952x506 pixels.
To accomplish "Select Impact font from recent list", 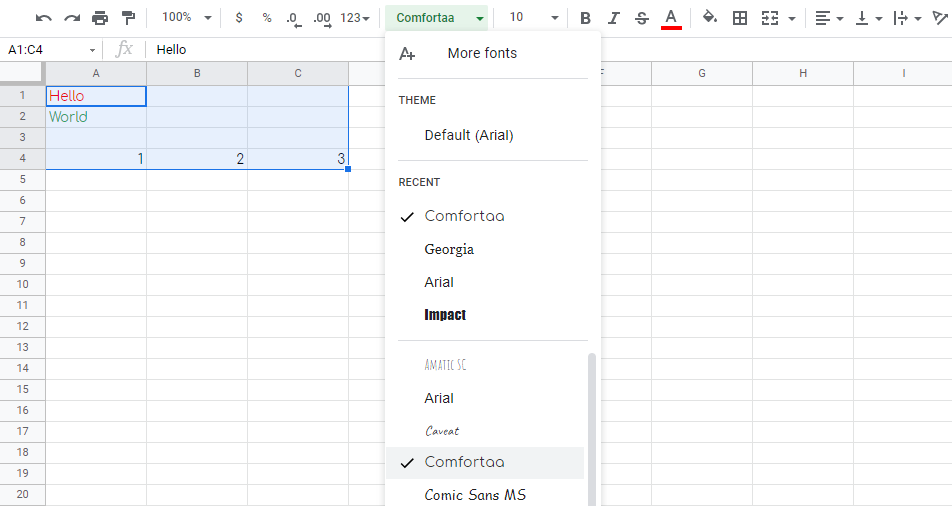I will click(445, 315).
